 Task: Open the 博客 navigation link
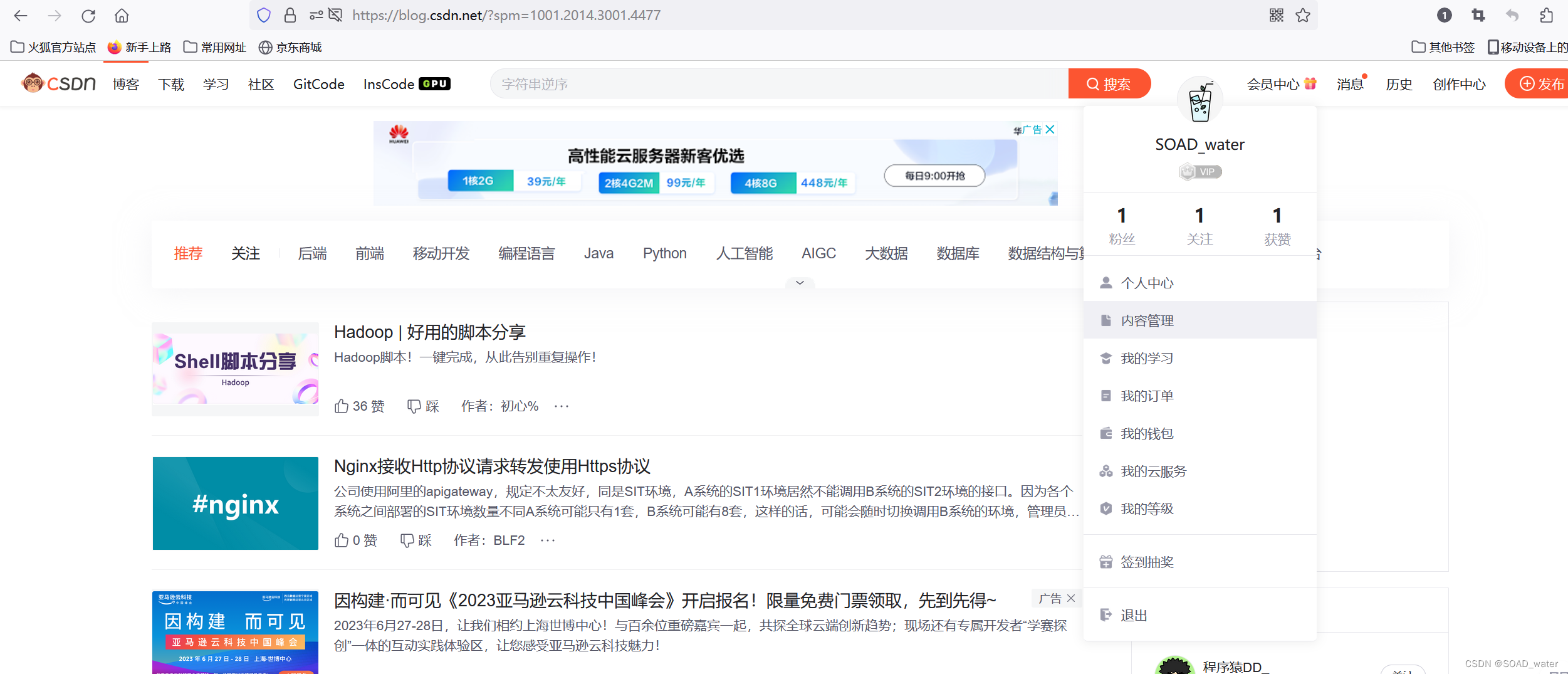(126, 84)
